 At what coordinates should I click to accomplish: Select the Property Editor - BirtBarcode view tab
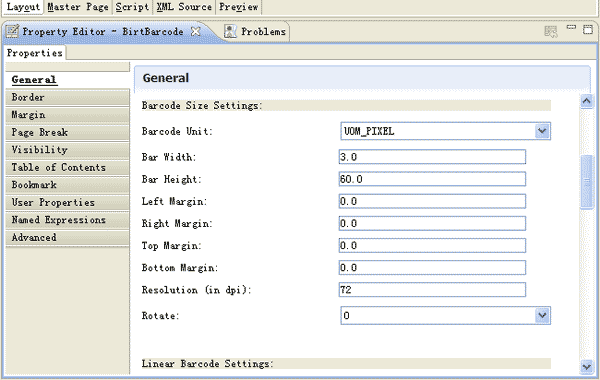pyautogui.click(x=103, y=31)
